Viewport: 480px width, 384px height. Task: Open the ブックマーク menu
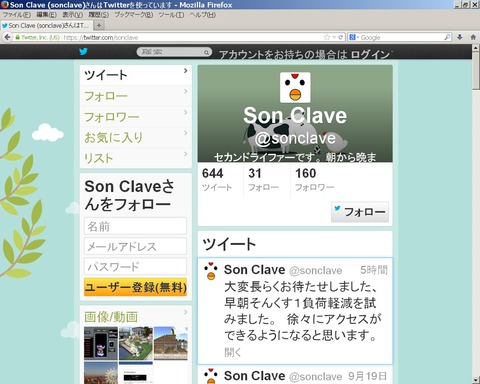tap(134, 15)
